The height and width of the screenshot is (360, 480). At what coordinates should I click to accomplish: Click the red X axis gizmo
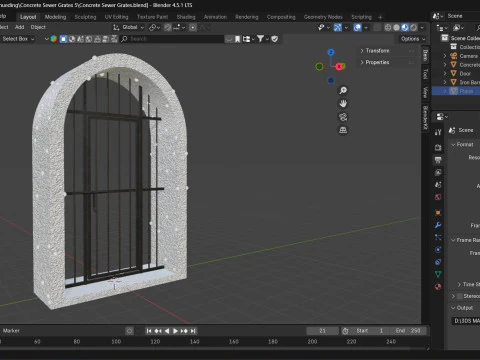point(339,66)
